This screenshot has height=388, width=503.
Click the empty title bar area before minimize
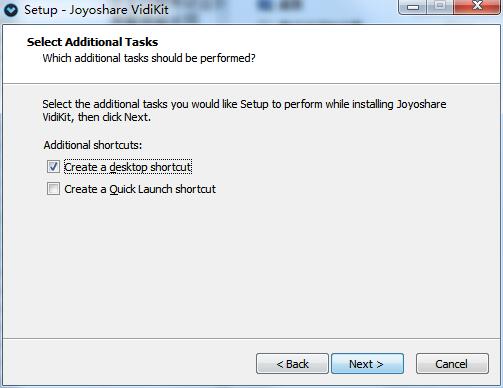(x=283, y=10)
